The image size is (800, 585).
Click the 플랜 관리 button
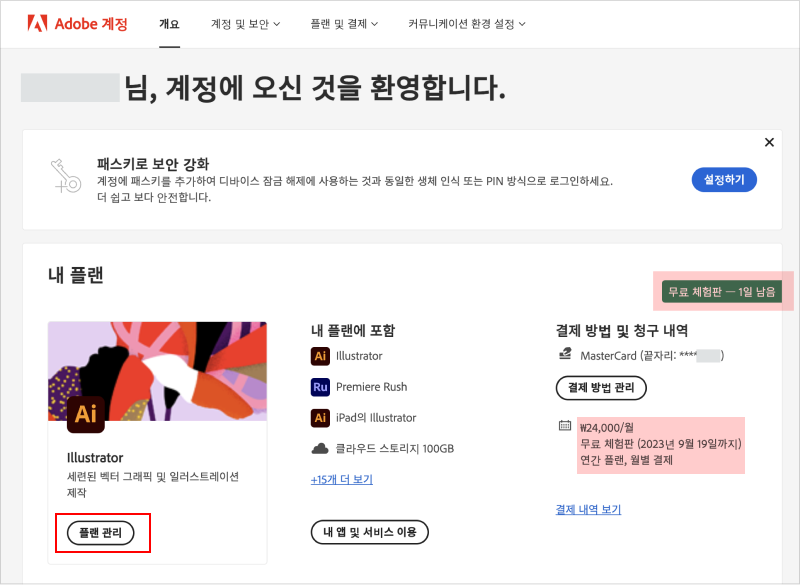coord(101,533)
